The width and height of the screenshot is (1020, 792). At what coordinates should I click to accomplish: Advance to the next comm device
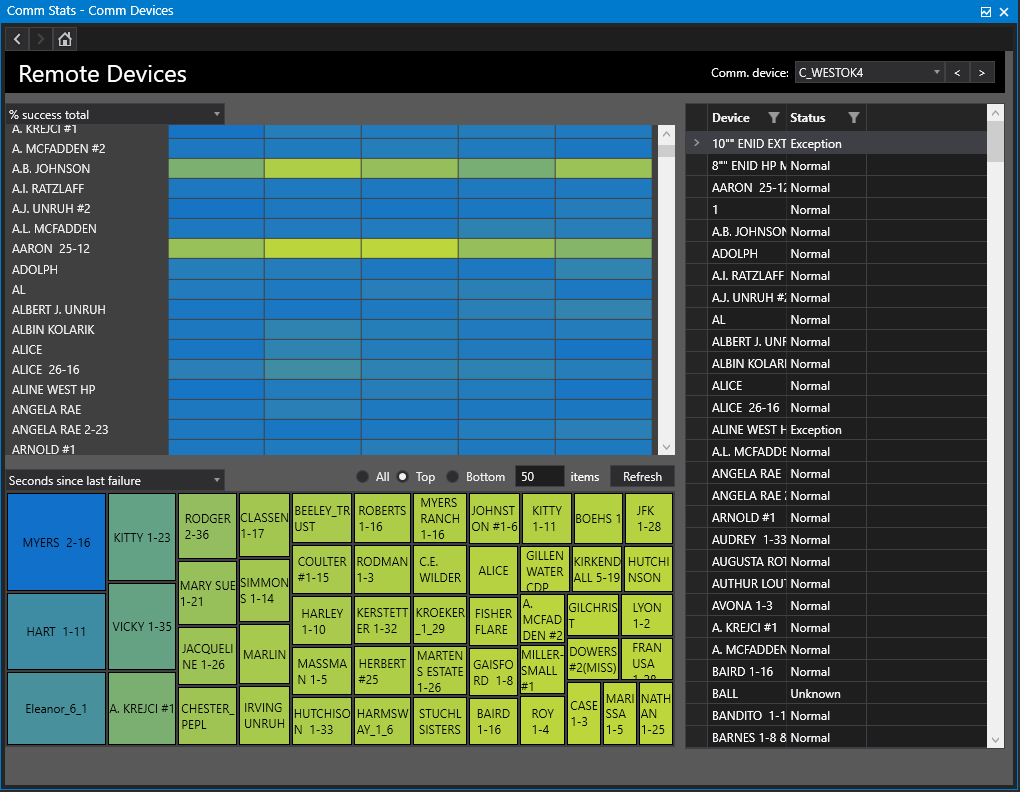click(x=981, y=72)
